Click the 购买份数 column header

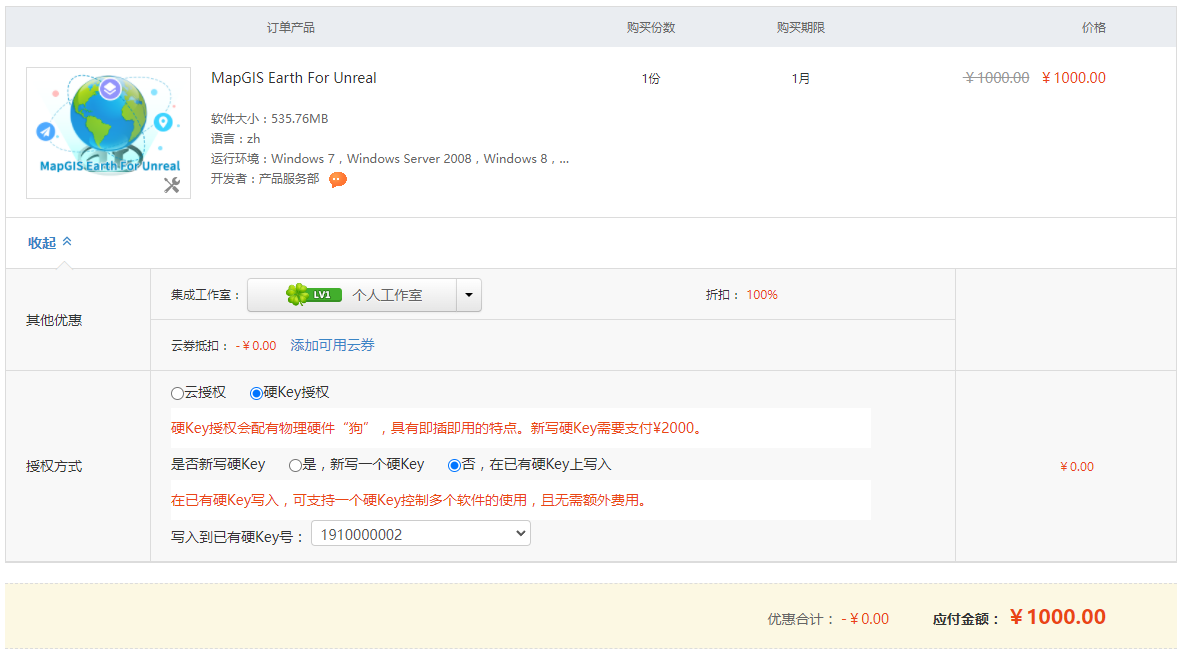[x=651, y=28]
